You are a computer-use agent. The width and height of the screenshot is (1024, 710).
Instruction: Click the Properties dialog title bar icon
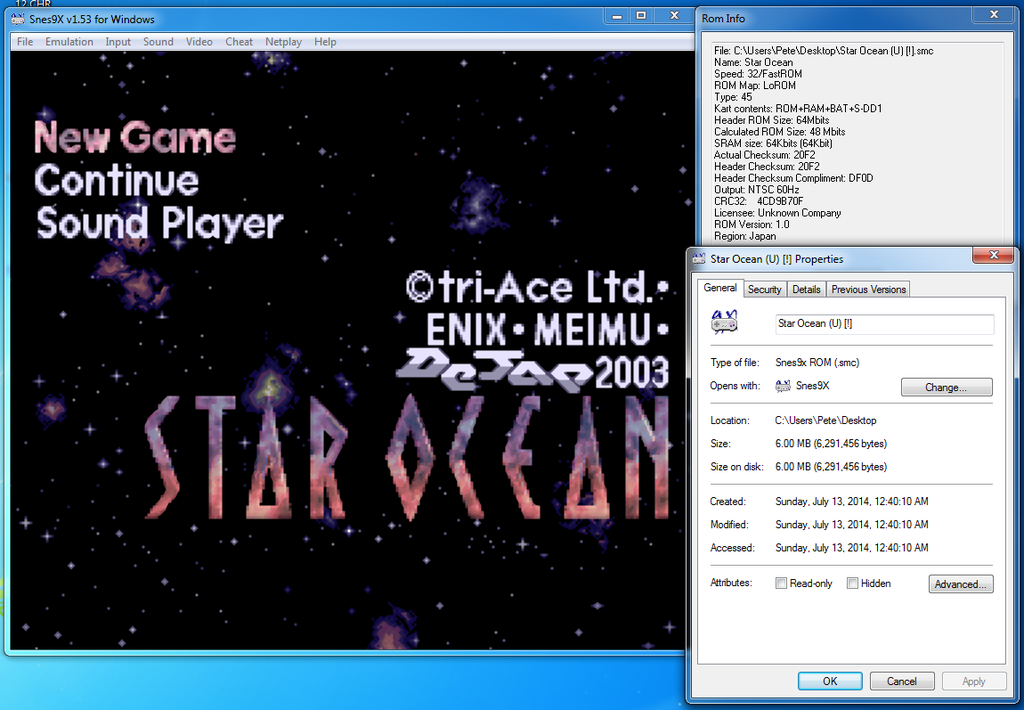point(698,259)
